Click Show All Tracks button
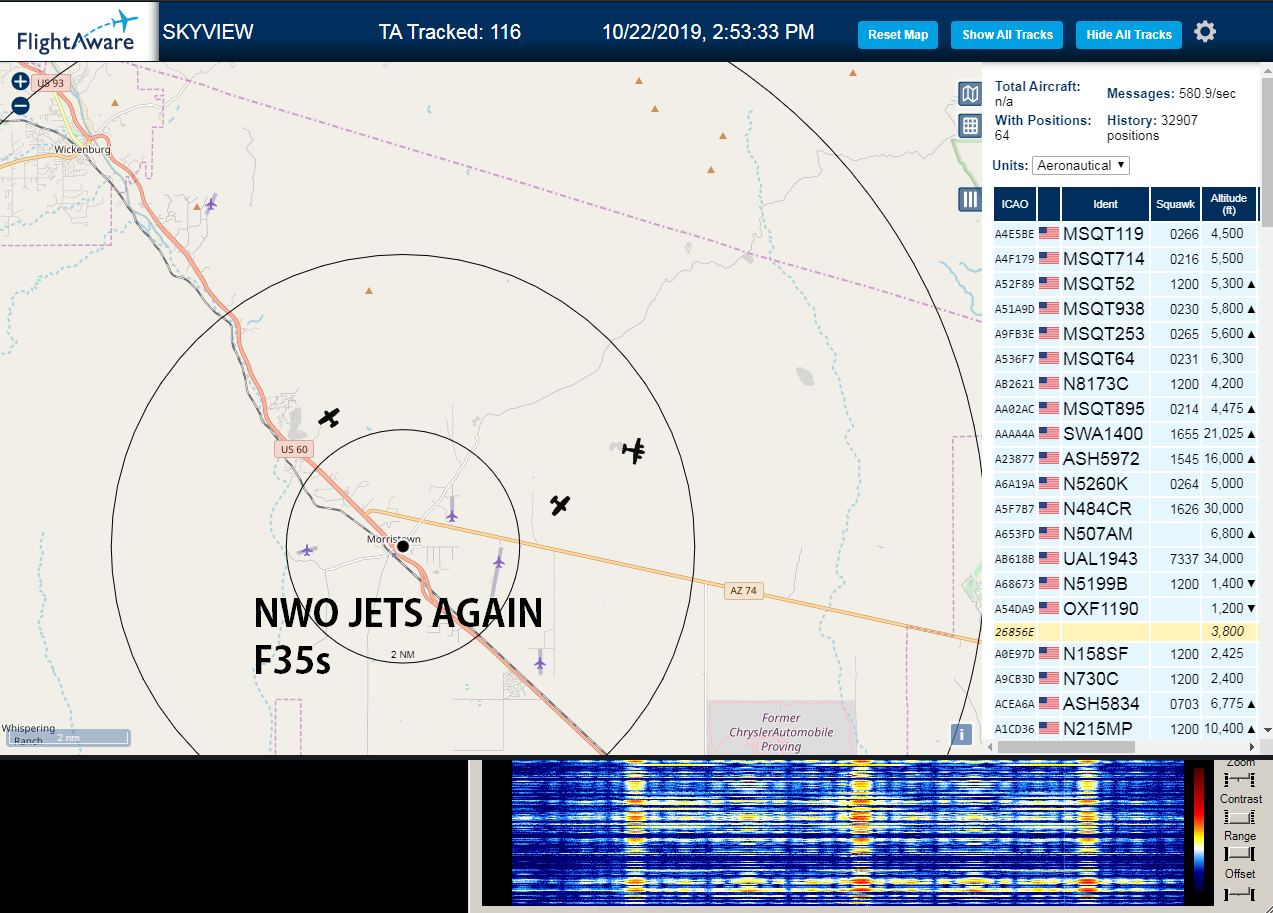This screenshot has width=1273, height=913. (1007, 35)
